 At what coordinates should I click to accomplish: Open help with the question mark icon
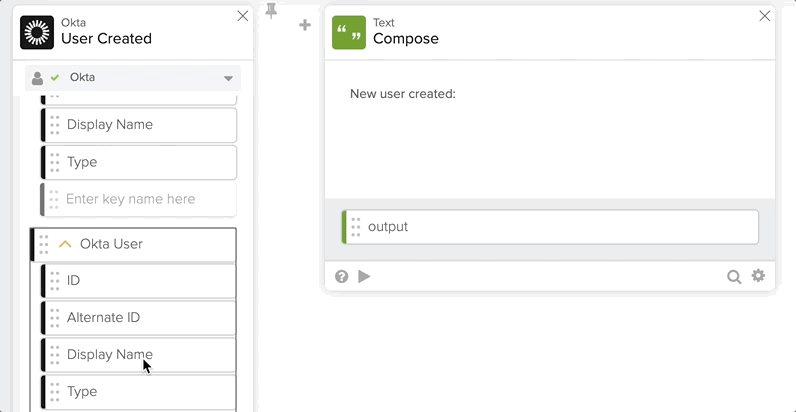(342, 277)
